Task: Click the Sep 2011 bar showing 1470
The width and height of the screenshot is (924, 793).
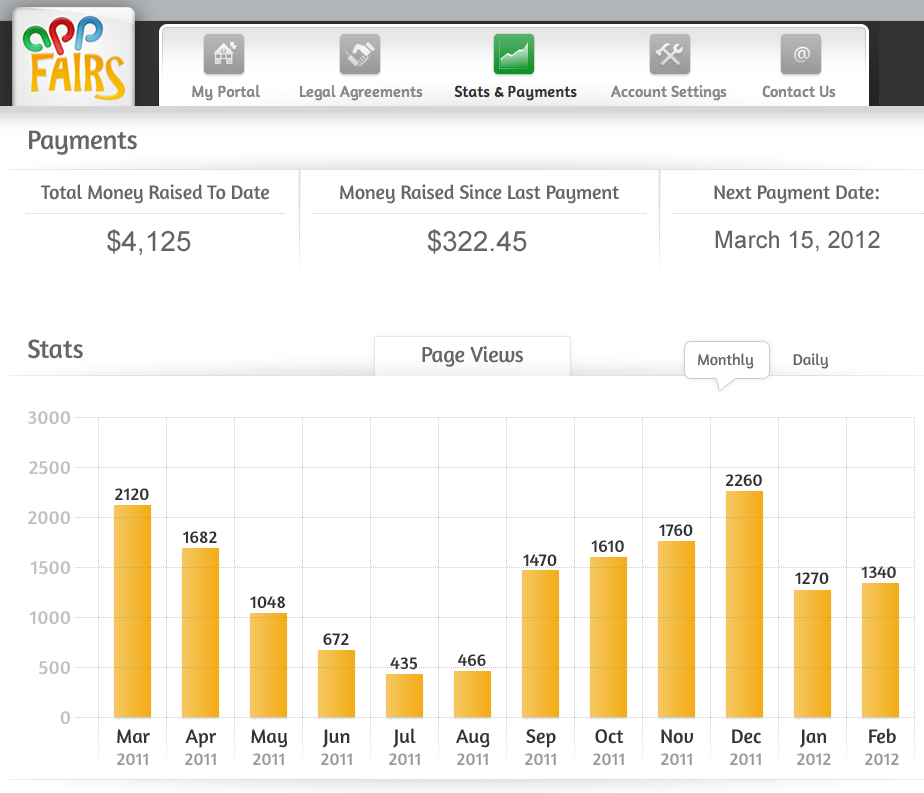Action: tap(540, 643)
